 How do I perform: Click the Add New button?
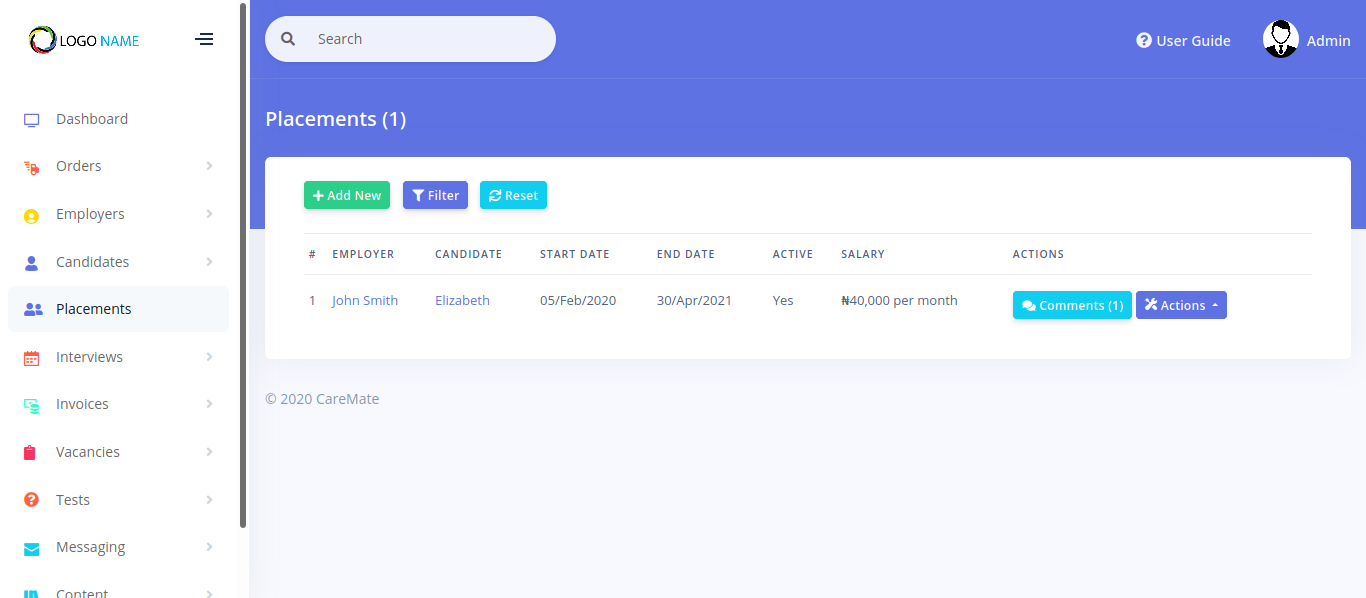coord(346,196)
